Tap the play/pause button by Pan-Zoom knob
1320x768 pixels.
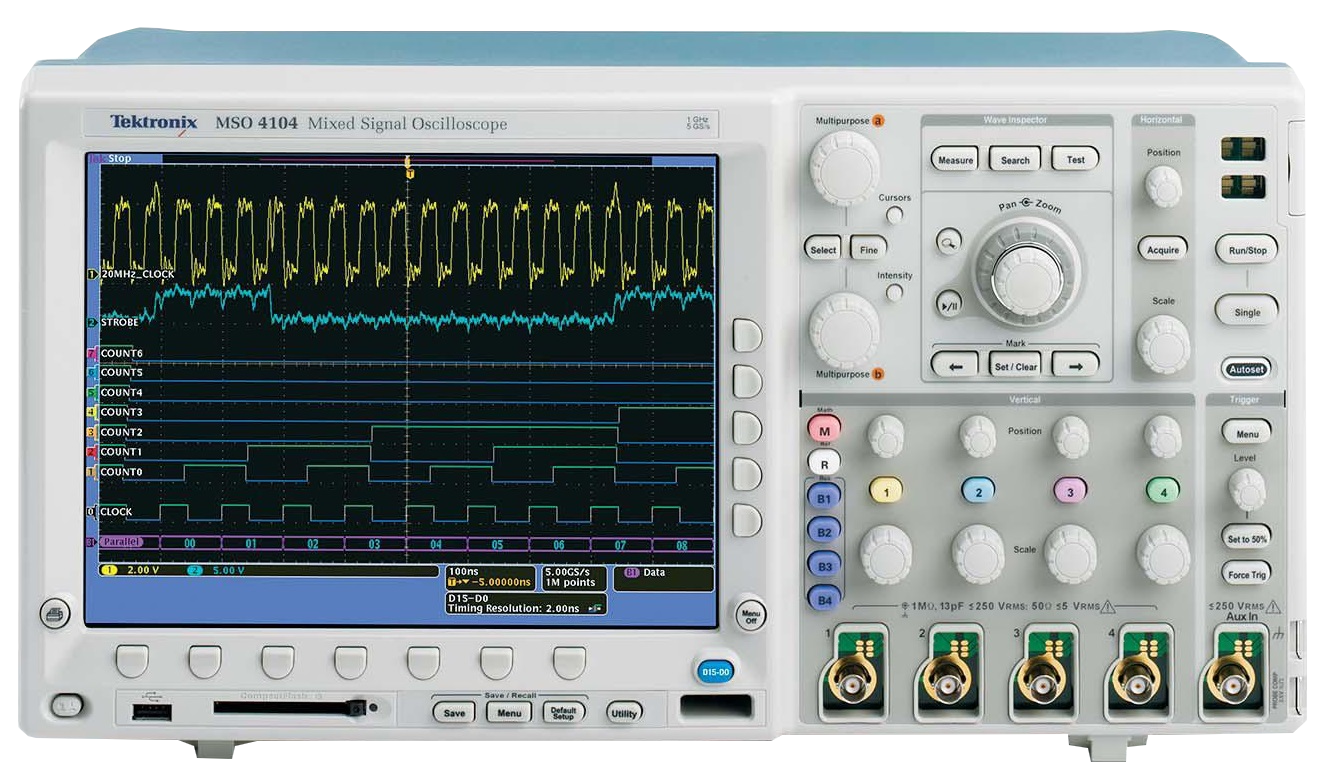[948, 306]
